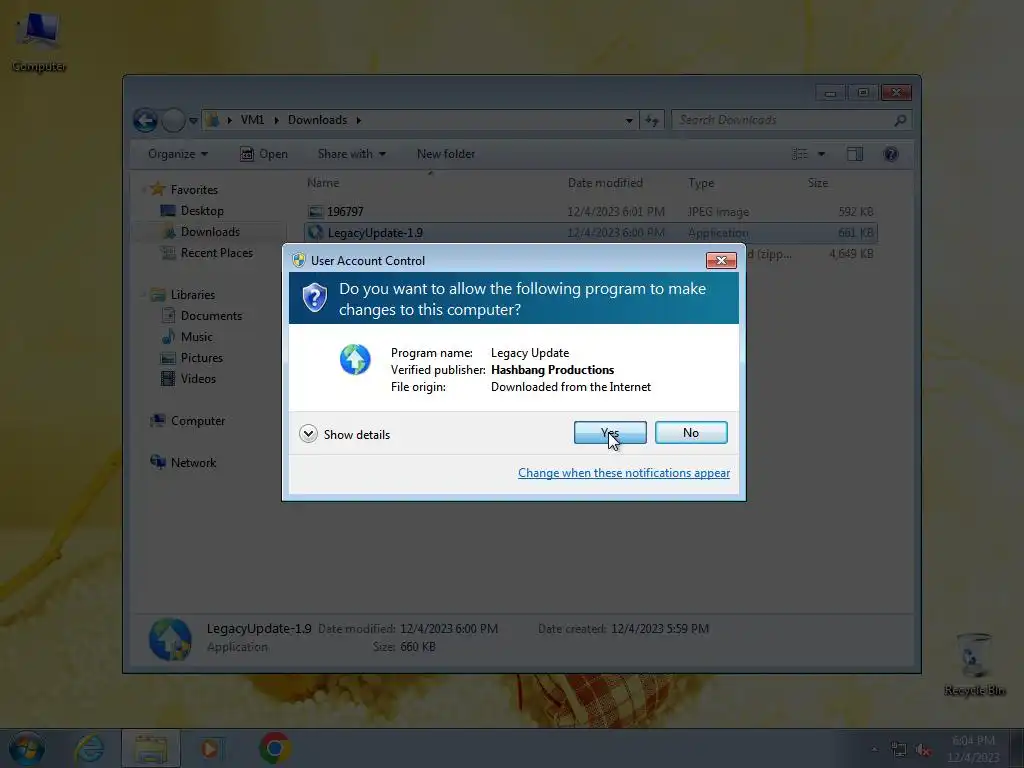Launch Windows Media Player from taskbar

coord(210,748)
